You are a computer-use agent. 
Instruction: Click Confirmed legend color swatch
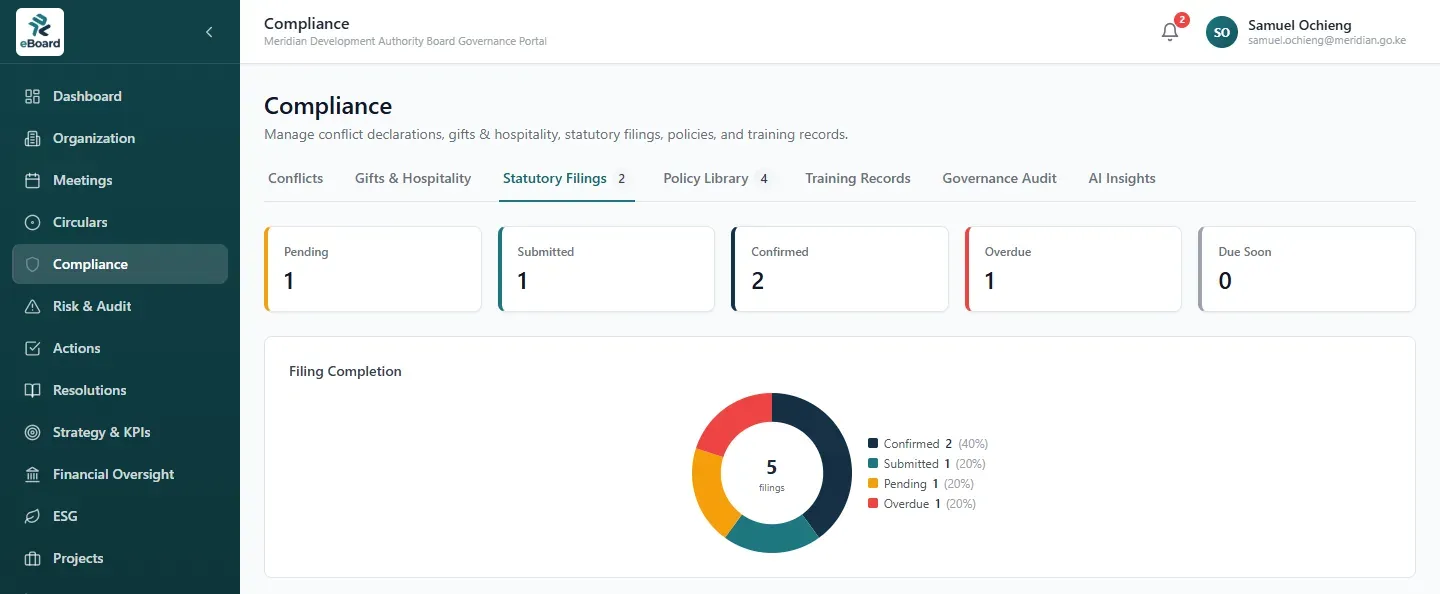point(873,444)
